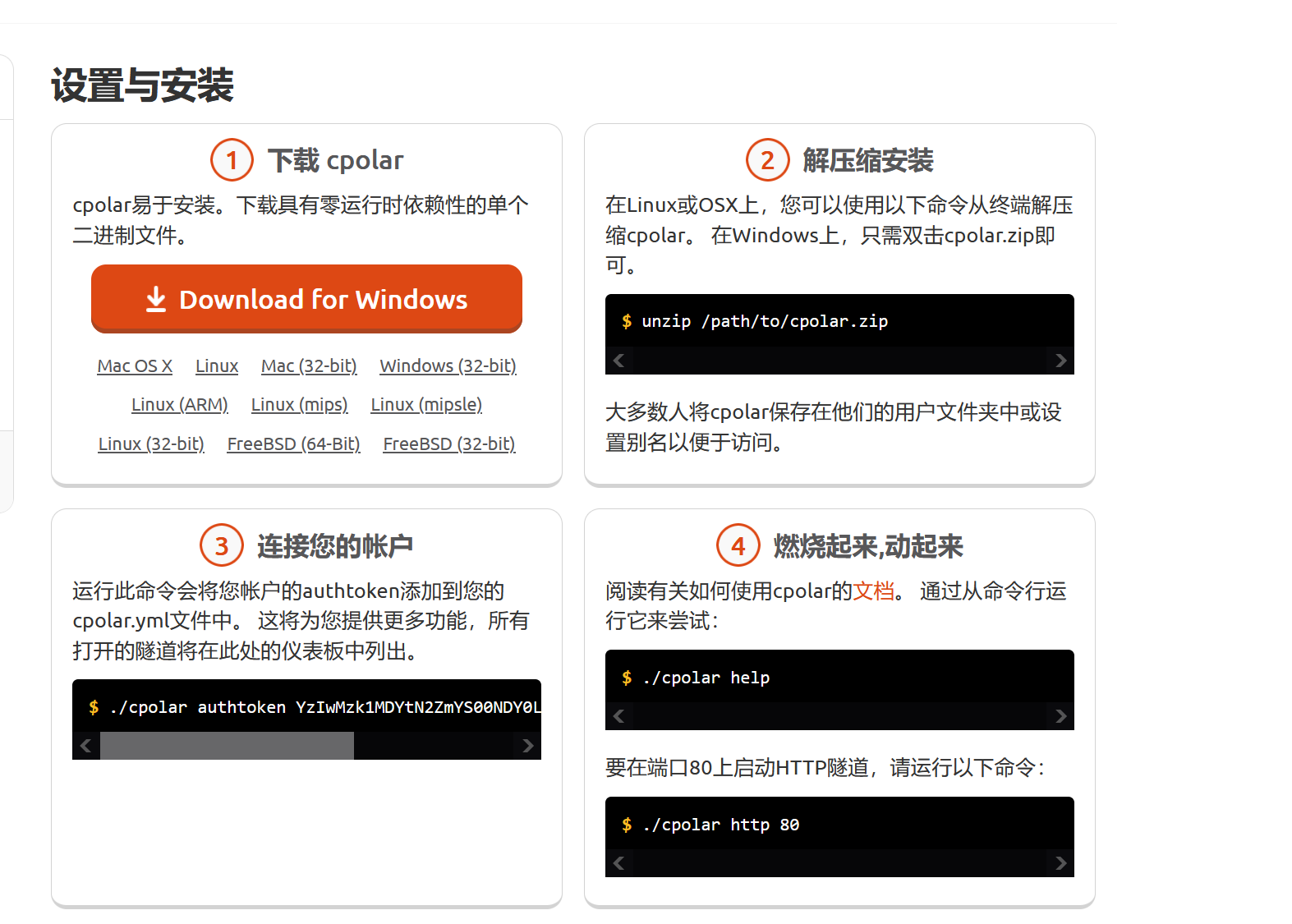
Task: Click right scroll arrow under cpolar http 80
Action: [x=1060, y=863]
